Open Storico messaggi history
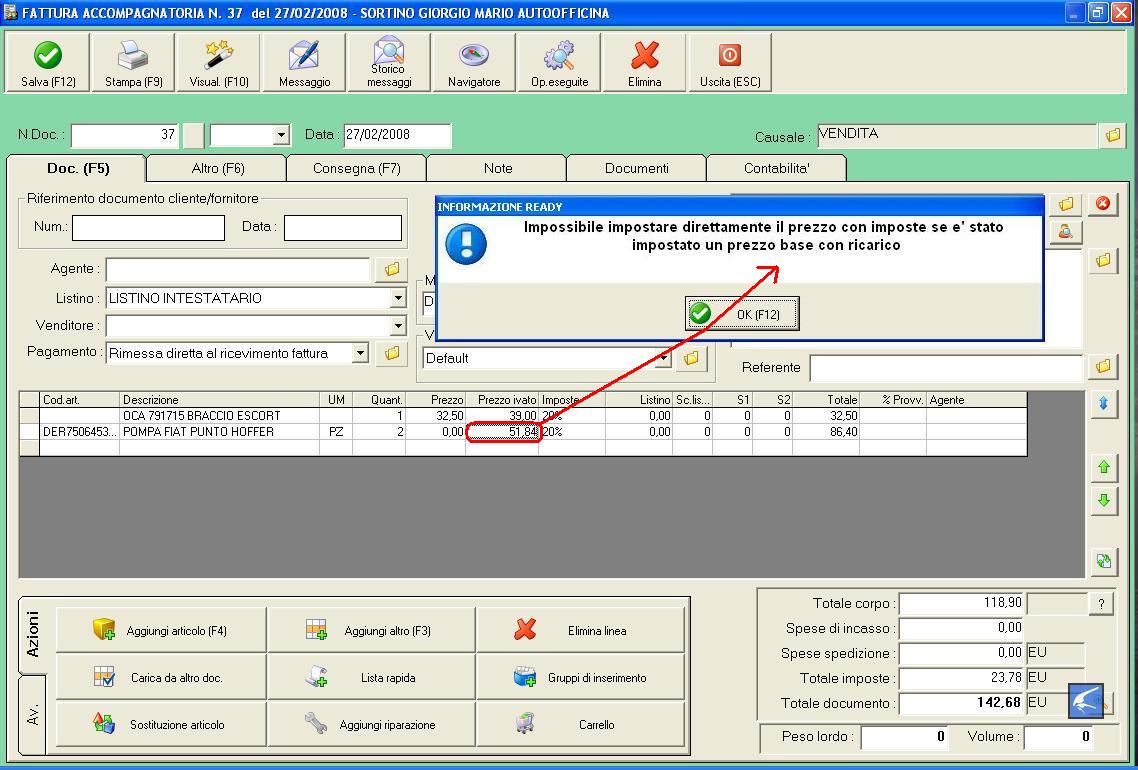The height and width of the screenshot is (770, 1138). (389, 62)
